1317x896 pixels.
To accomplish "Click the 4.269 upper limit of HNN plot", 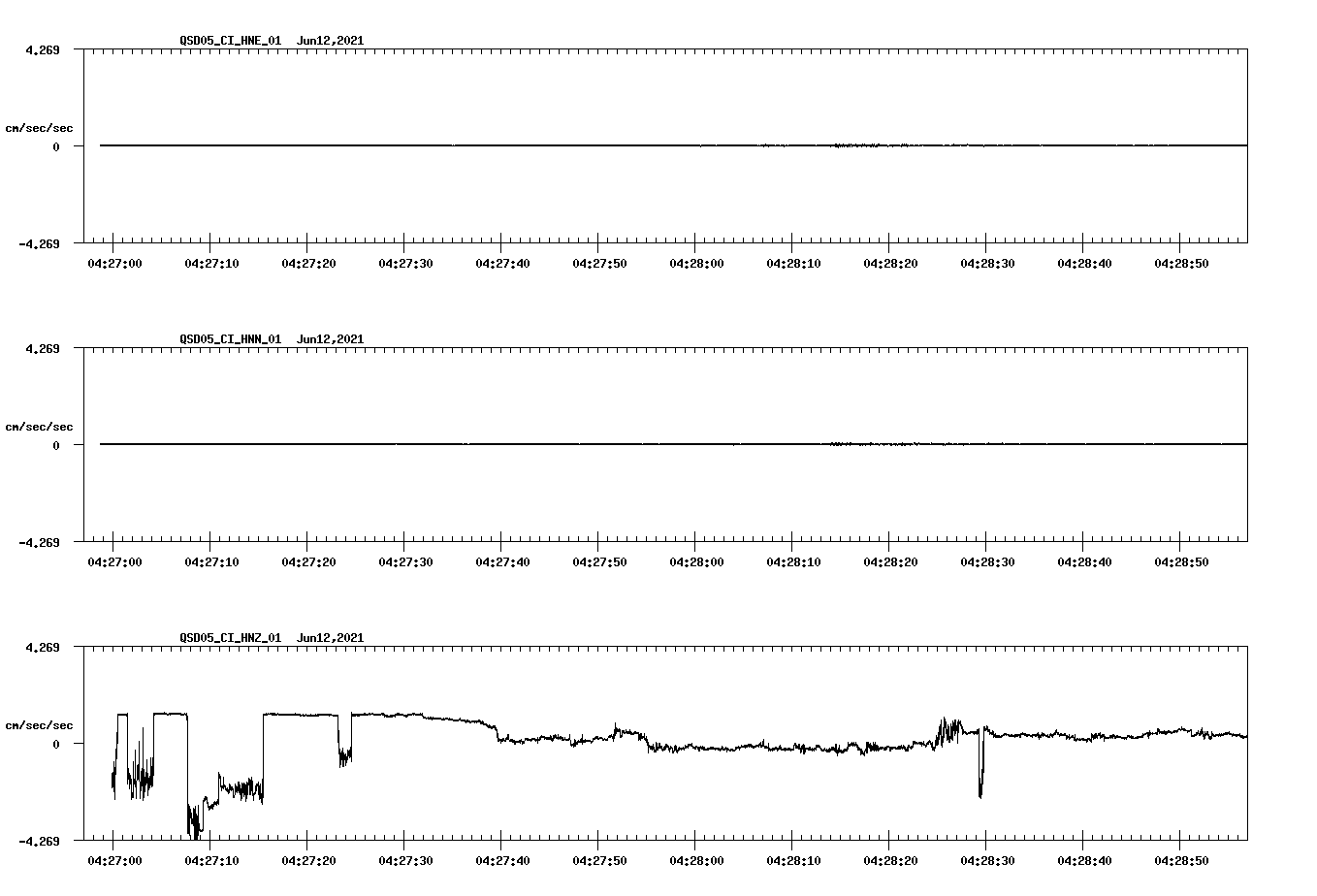I will (43, 348).
